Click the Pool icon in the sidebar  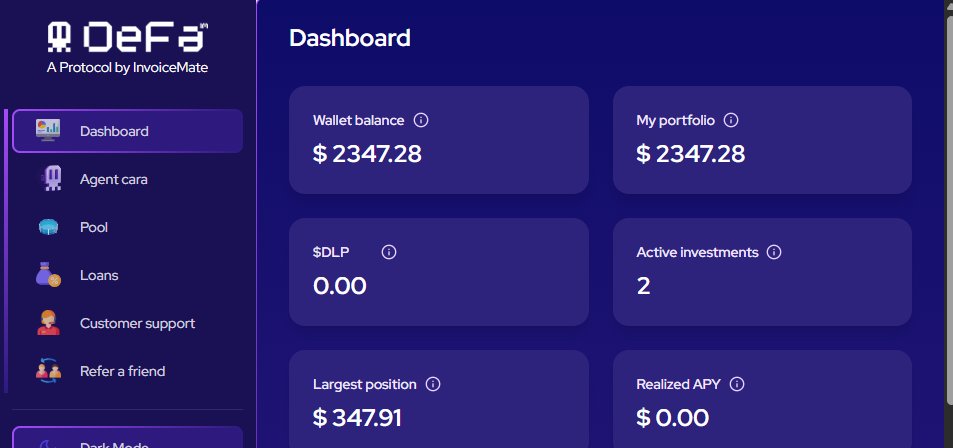click(x=49, y=227)
